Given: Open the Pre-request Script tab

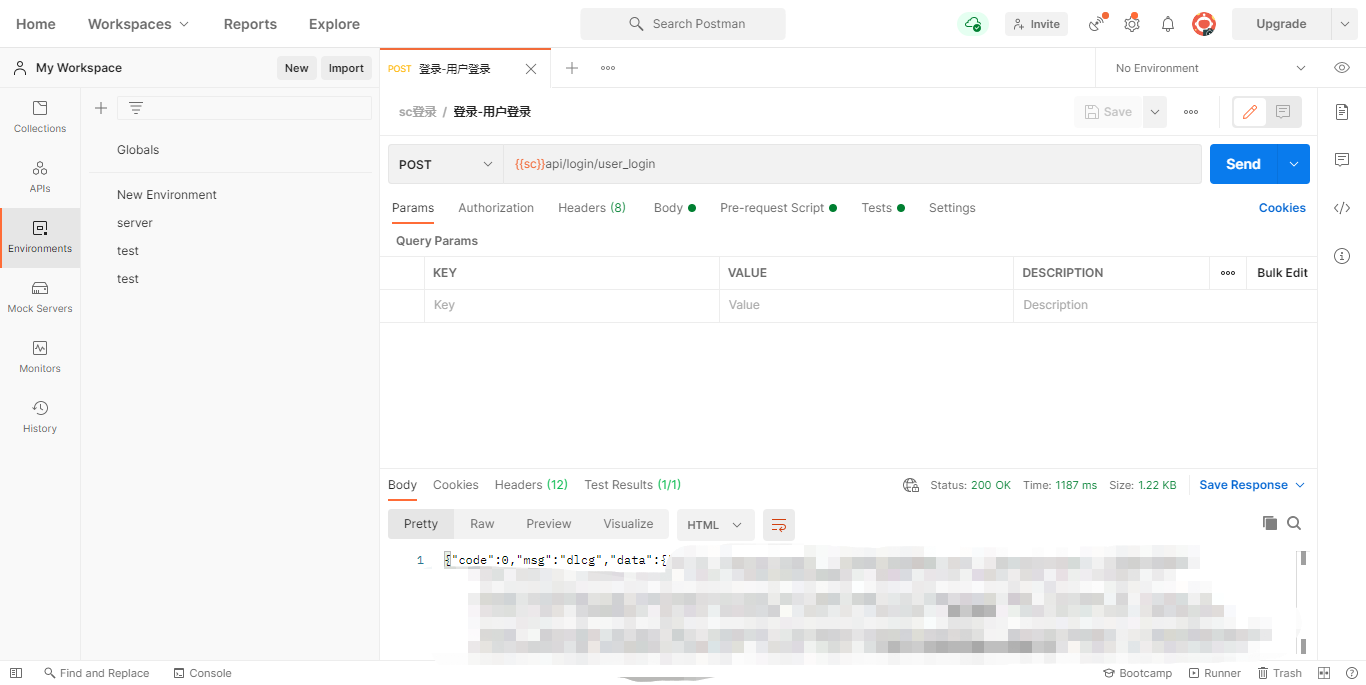Looking at the screenshot, I should (x=779, y=208).
